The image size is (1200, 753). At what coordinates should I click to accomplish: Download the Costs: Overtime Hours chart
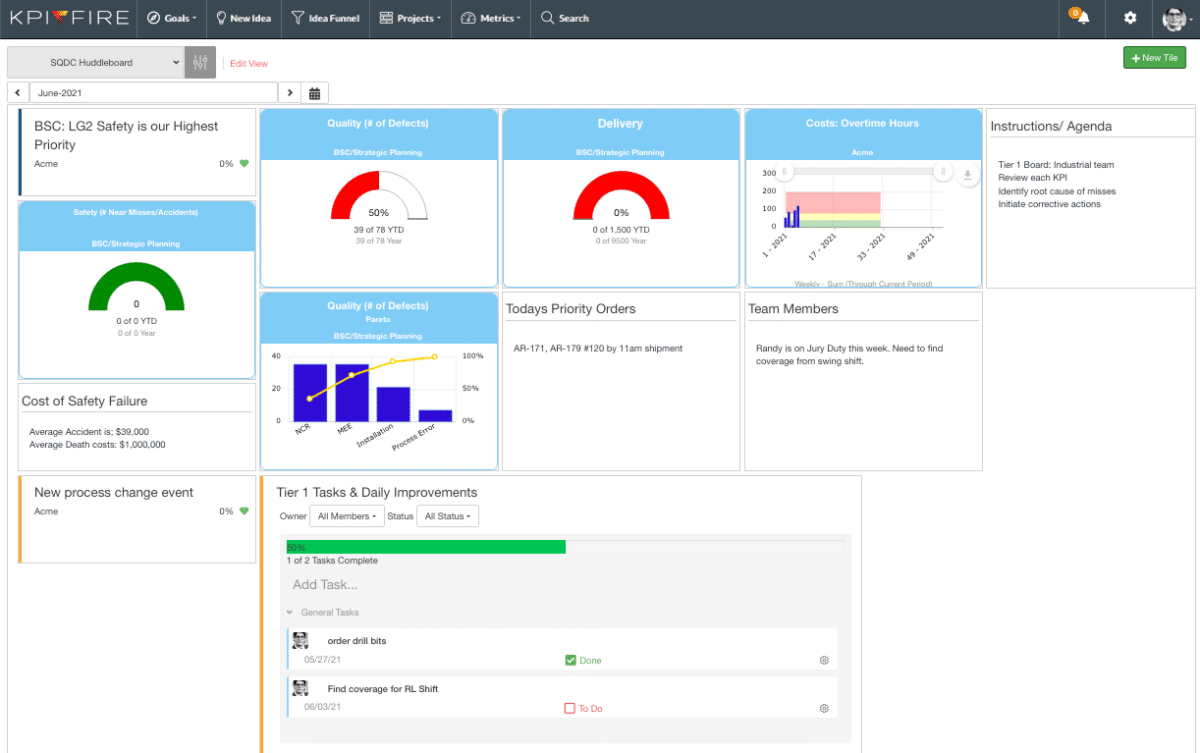967,173
